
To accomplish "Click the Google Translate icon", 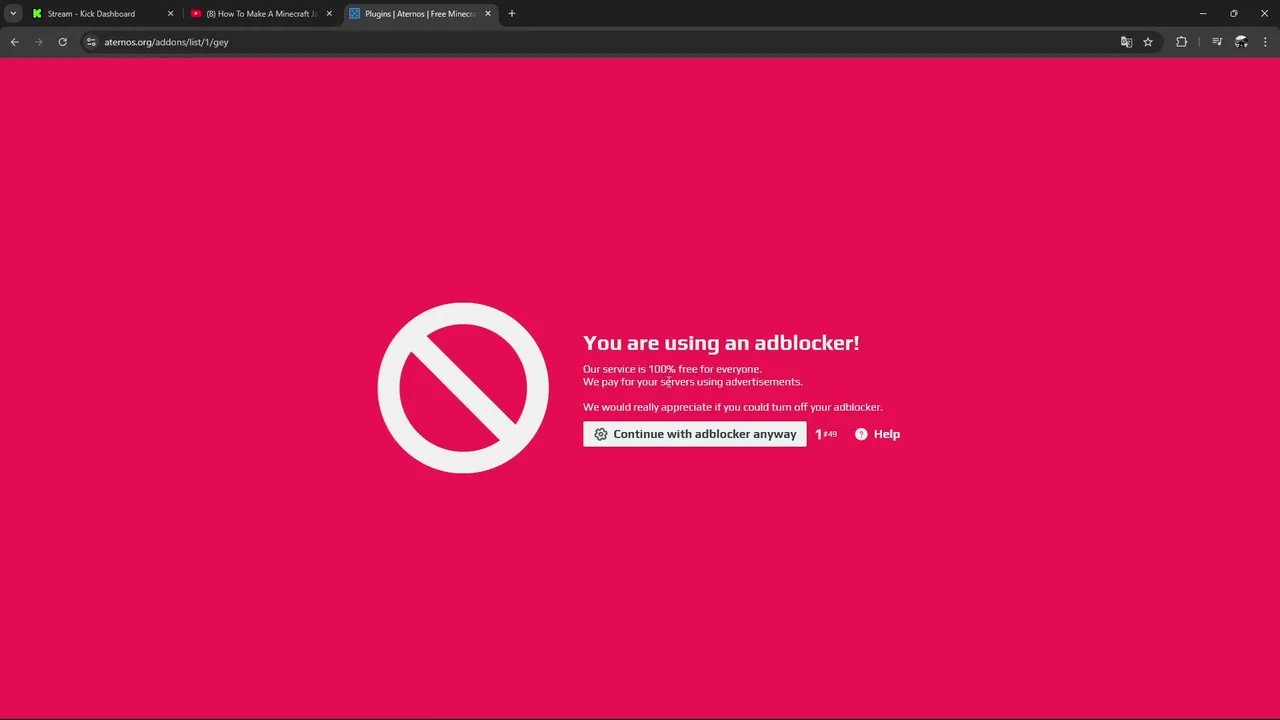I will (1126, 42).
